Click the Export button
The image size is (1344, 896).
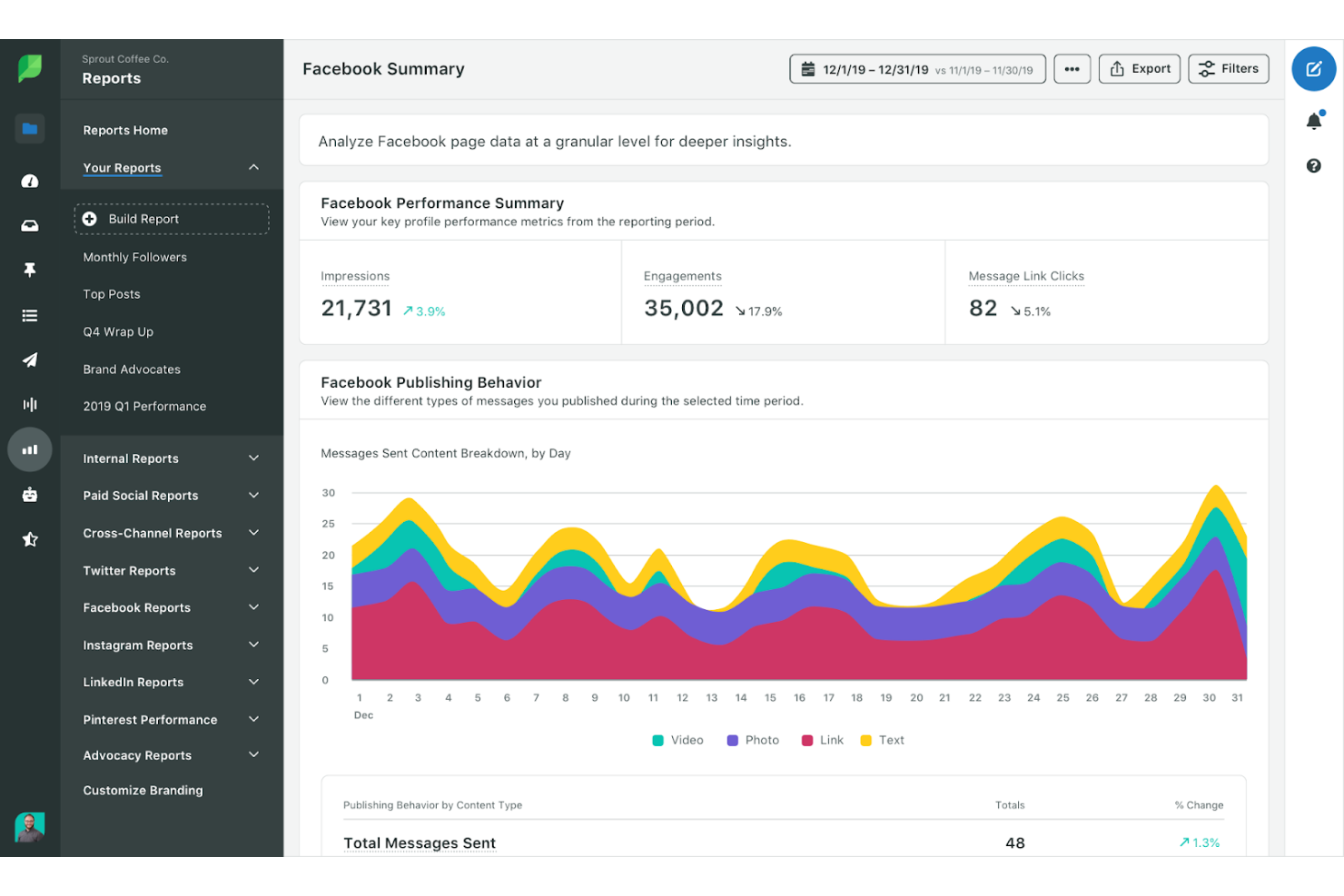coord(1140,68)
